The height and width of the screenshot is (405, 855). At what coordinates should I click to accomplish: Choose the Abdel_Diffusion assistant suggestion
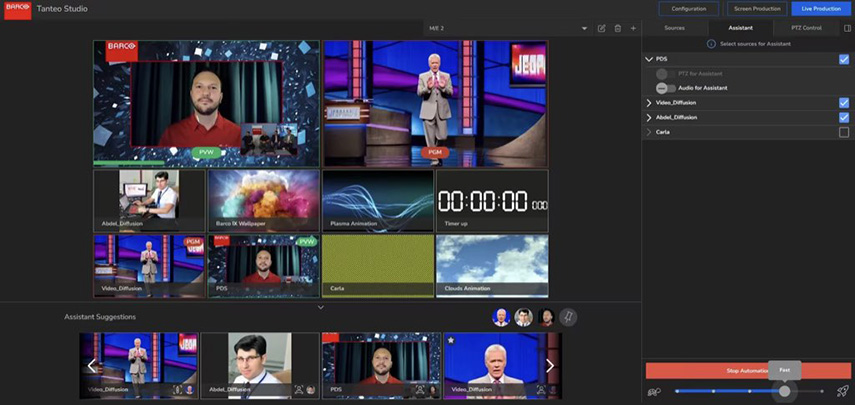point(260,366)
